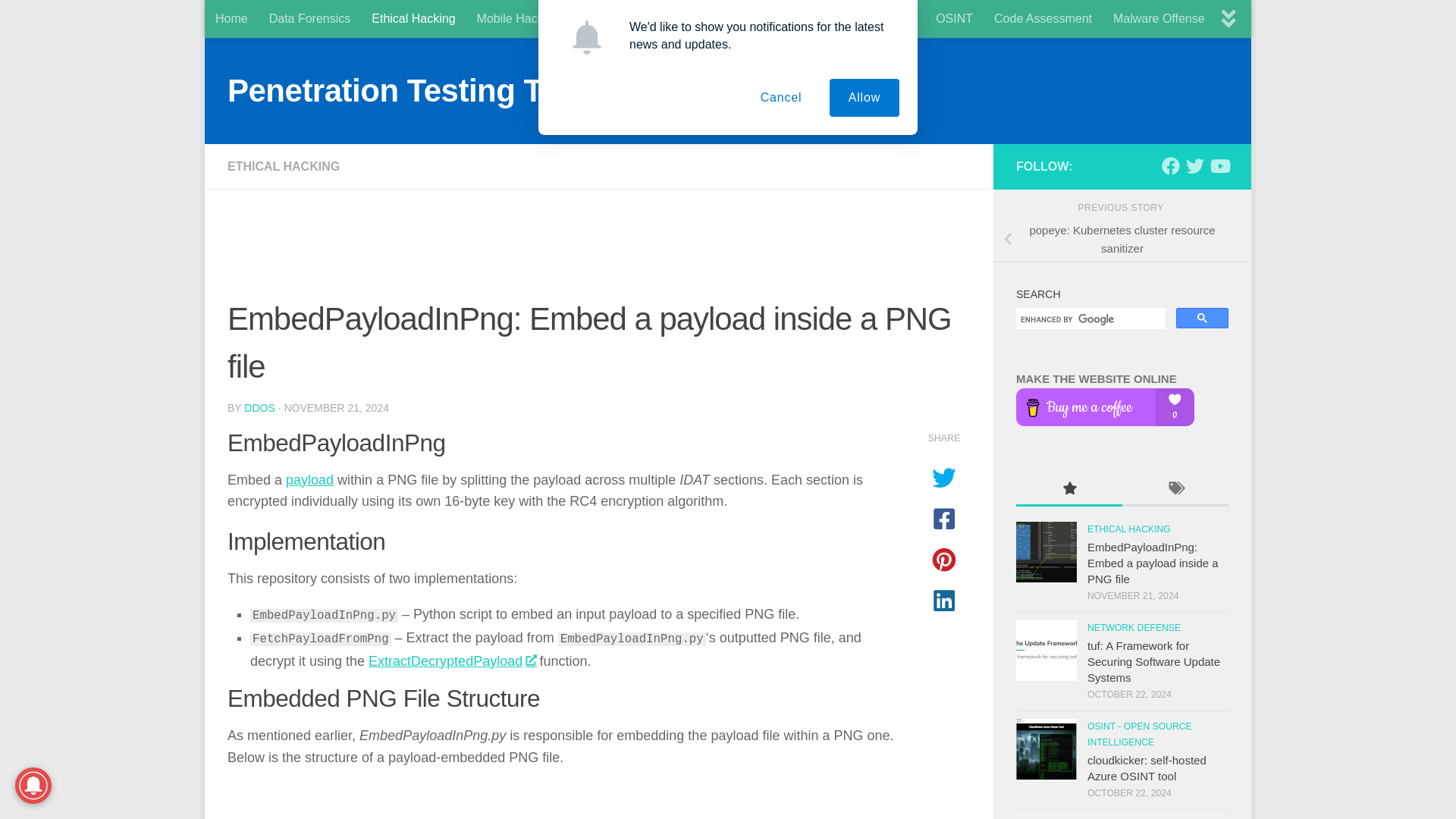Toggle the Featured posts tab

pos(1069,487)
